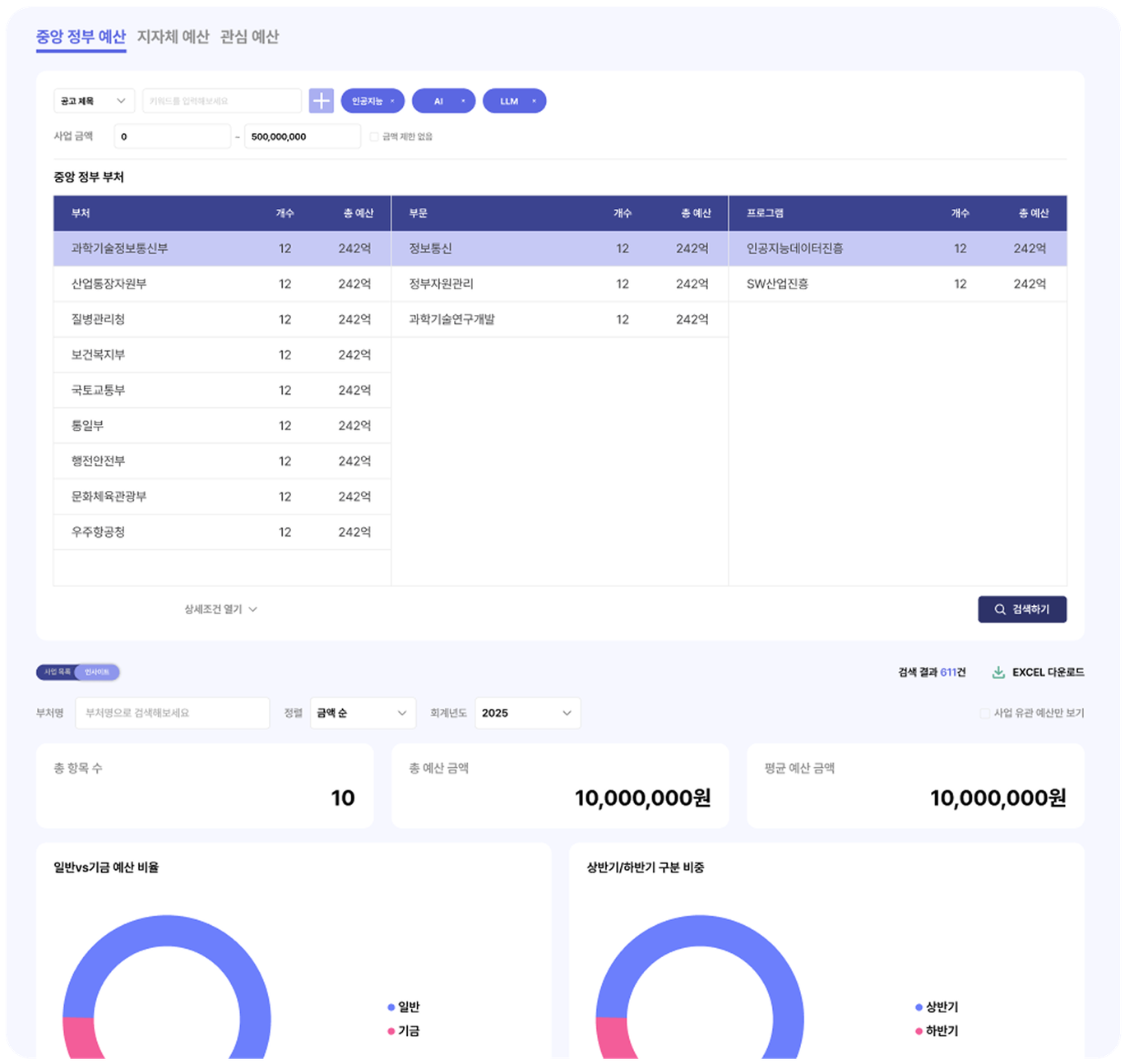Click the magnifier icon in 검색하기 button
This screenshot has height=1064, width=1125.
coord(1000,609)
